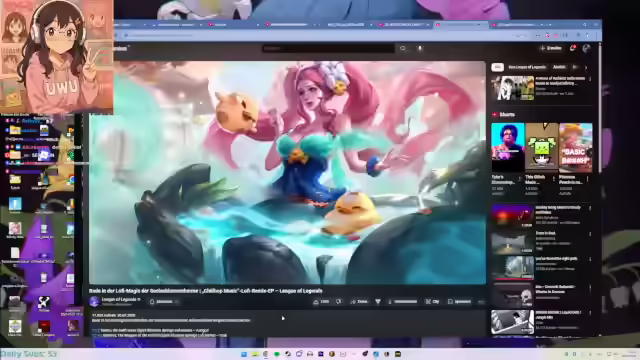Save the video with the Speichern button
The width and height of the screenshot is (640, 360).
[460, 302]
